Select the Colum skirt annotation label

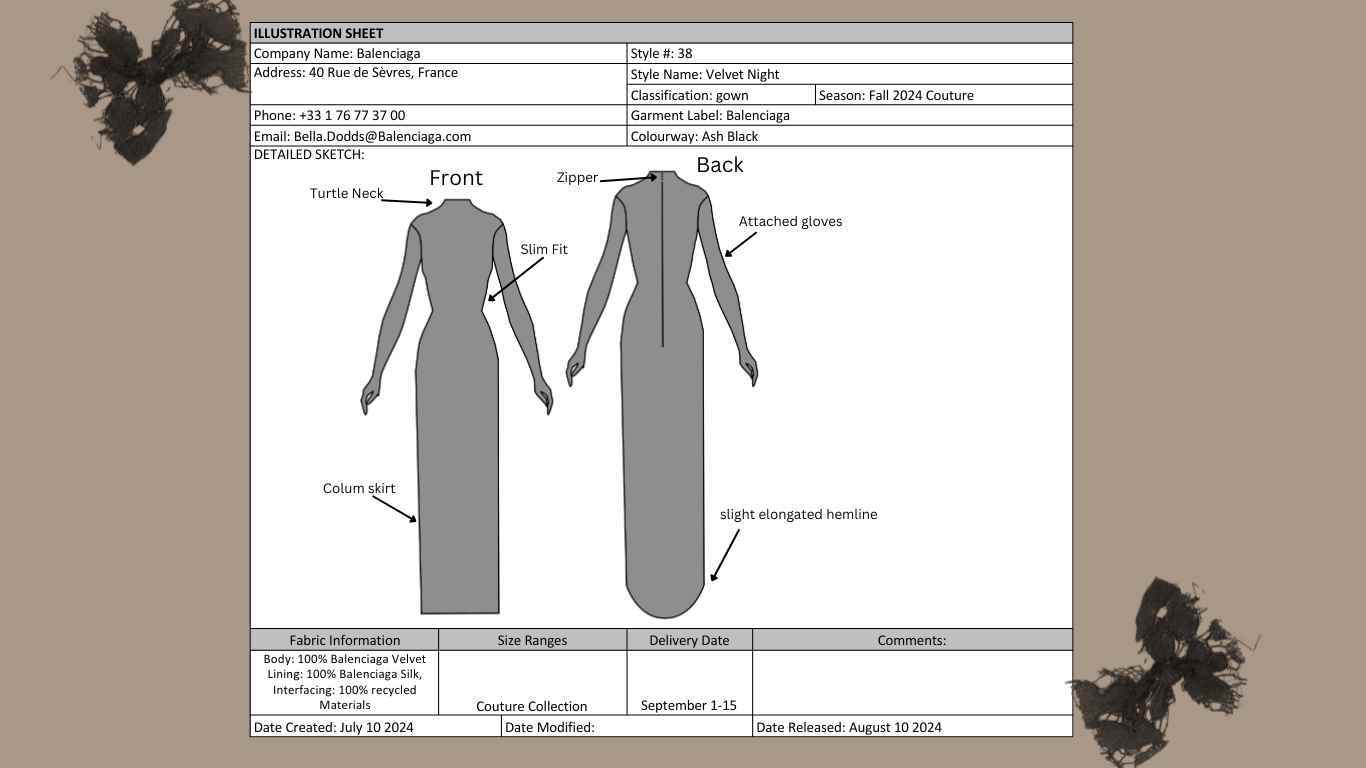pos(359,488)
